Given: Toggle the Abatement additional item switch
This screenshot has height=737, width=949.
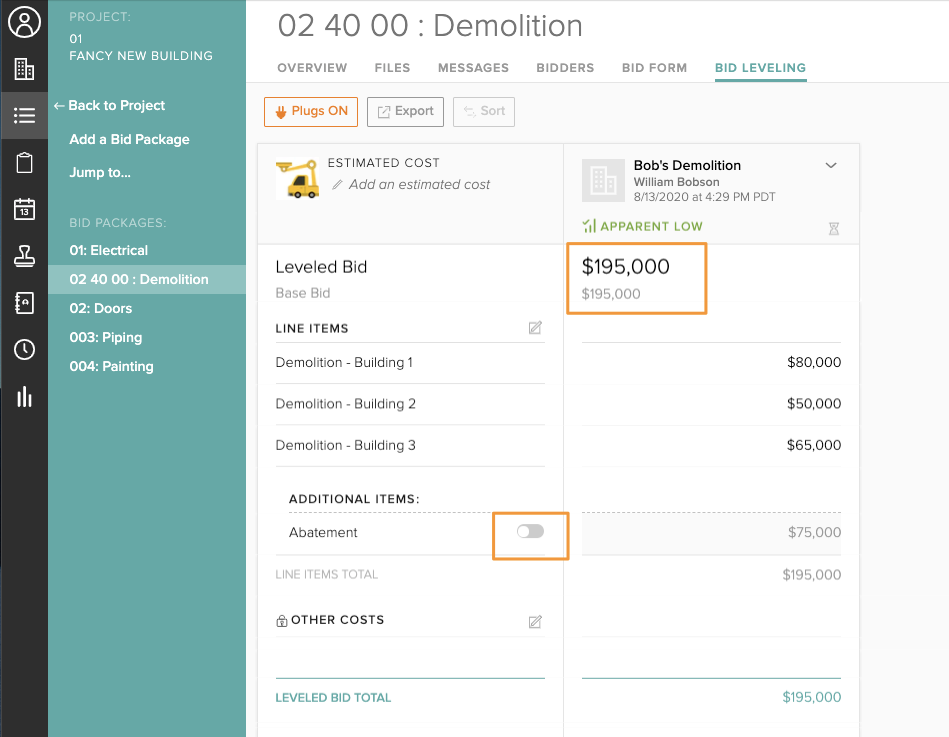Looking at the screenshot, I should tap(530, 532).
